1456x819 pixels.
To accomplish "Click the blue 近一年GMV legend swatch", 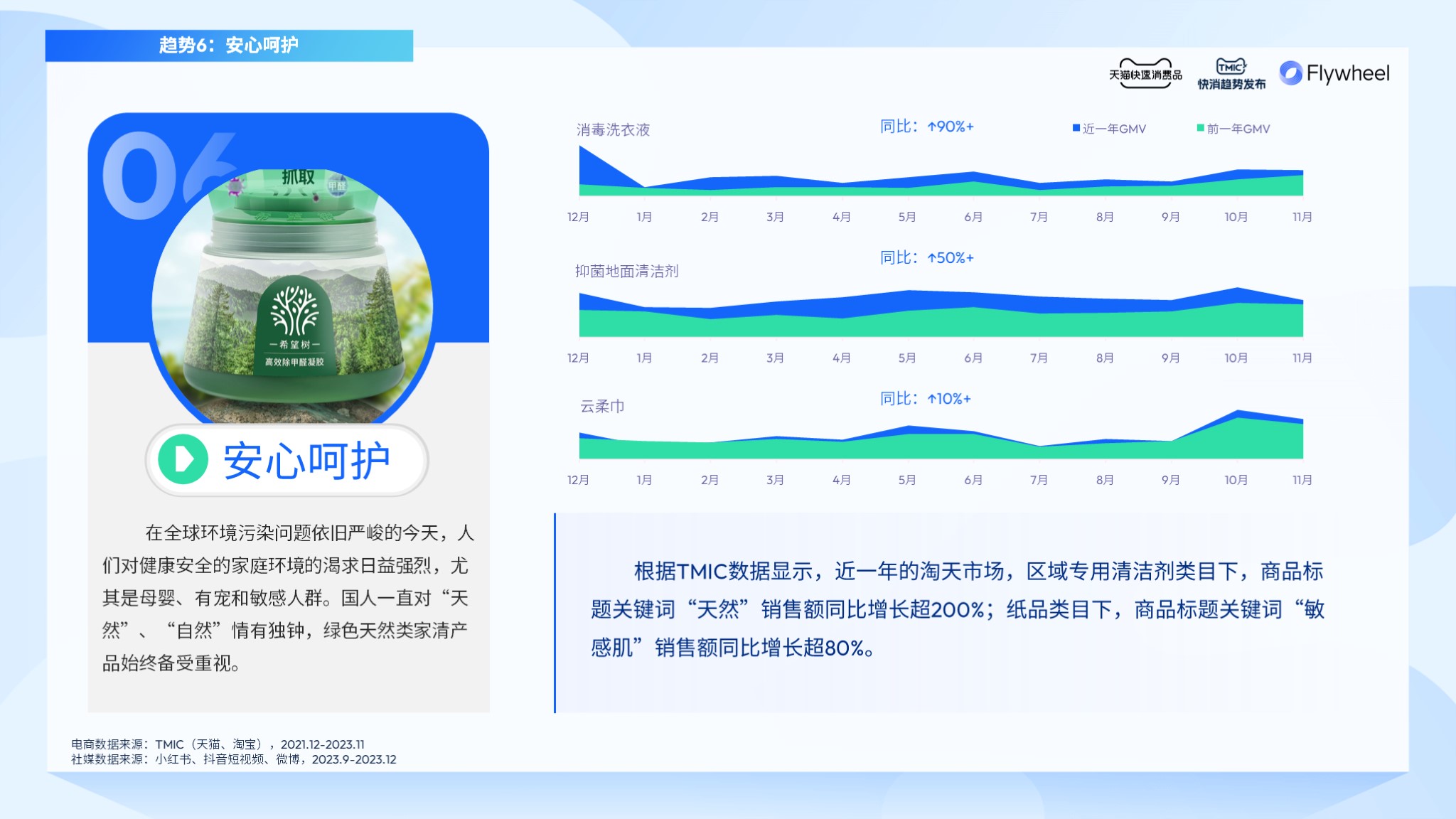I will pyautogui.click(x=1076, y=128).
